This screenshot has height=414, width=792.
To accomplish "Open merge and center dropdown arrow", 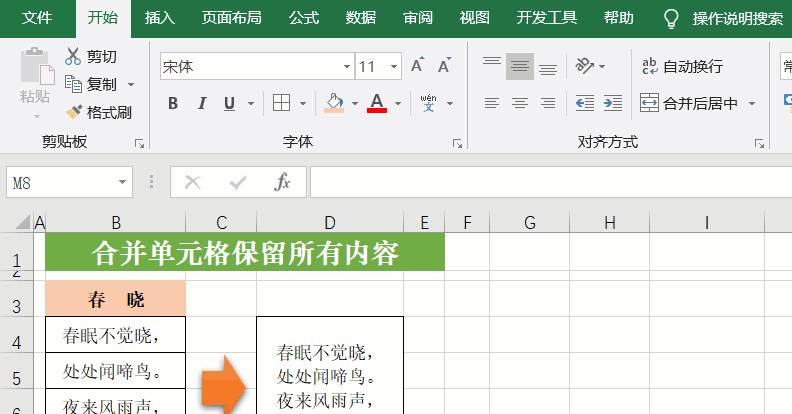I will 752,104.
